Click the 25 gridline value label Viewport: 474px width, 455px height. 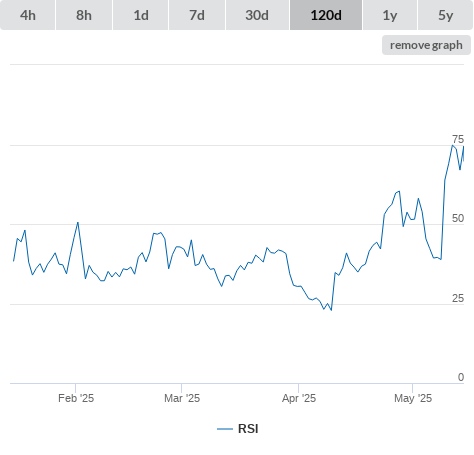tap(458, 298)
